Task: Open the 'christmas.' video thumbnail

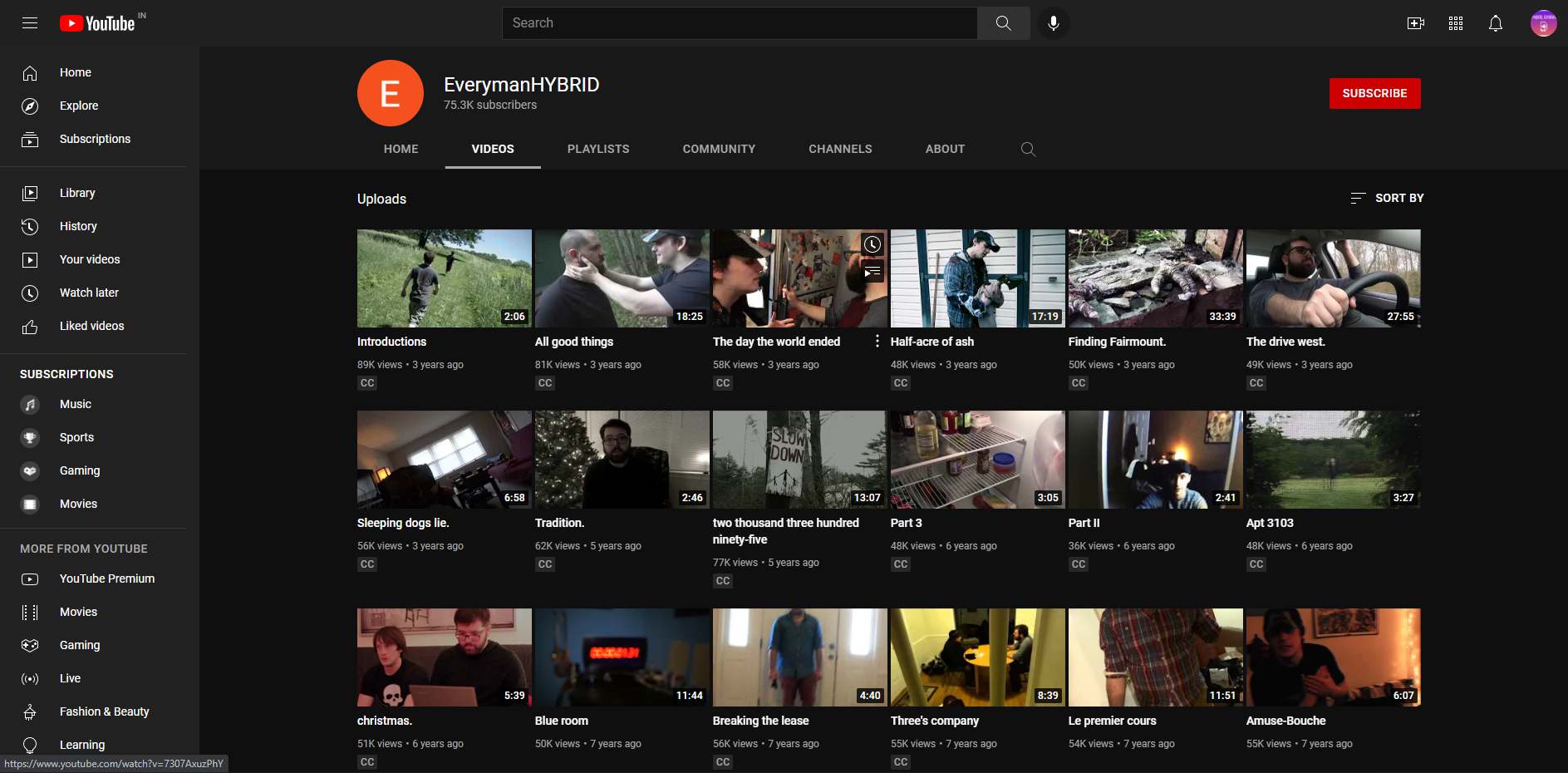Action: [x=445, y=657]
